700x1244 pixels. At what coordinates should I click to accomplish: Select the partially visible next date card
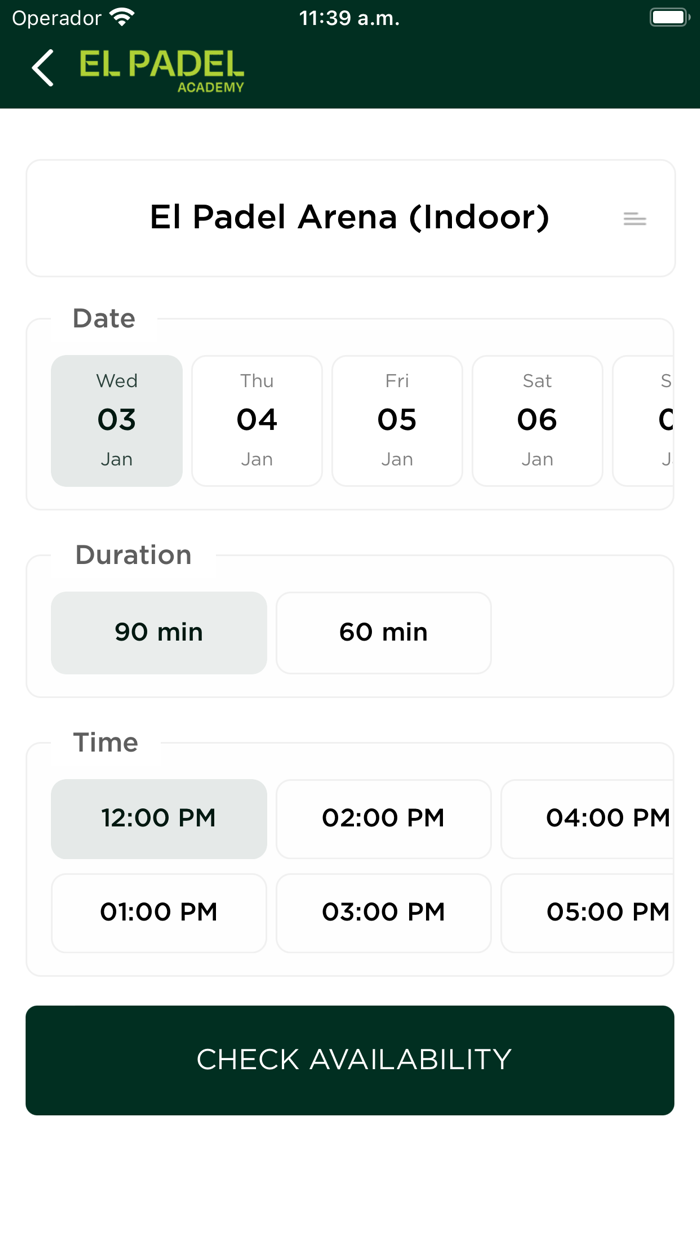click(643, 421)
